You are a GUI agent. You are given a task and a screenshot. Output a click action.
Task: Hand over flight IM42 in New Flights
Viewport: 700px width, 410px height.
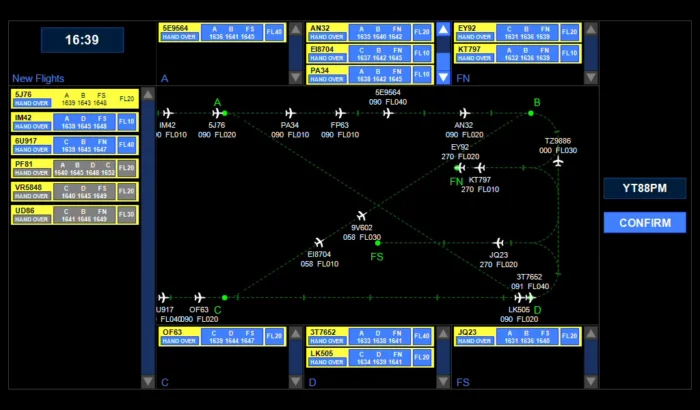[31, 126]
